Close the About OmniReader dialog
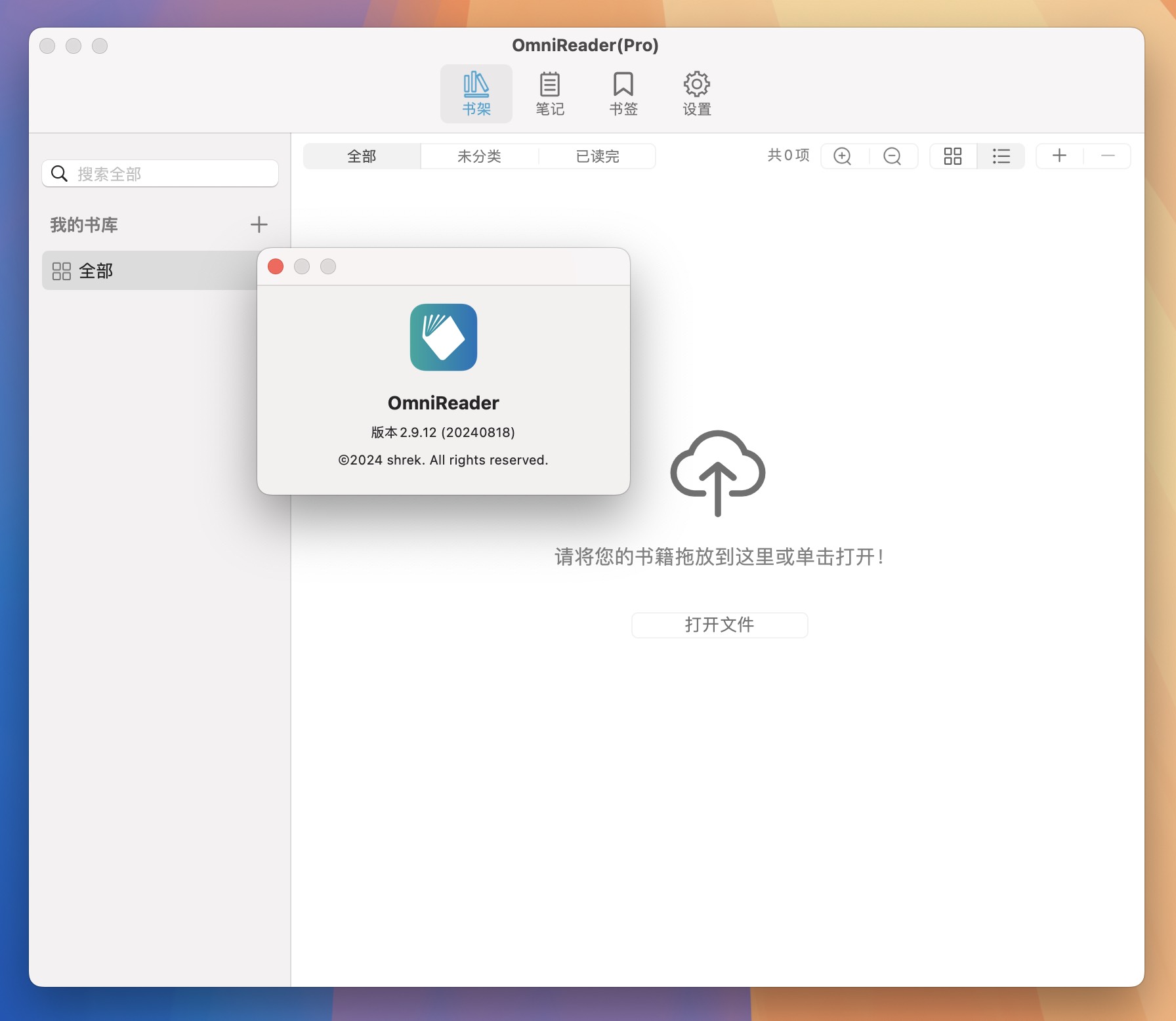The width and height of the screenshot is (1176, 1021). [x=276, y=266]
